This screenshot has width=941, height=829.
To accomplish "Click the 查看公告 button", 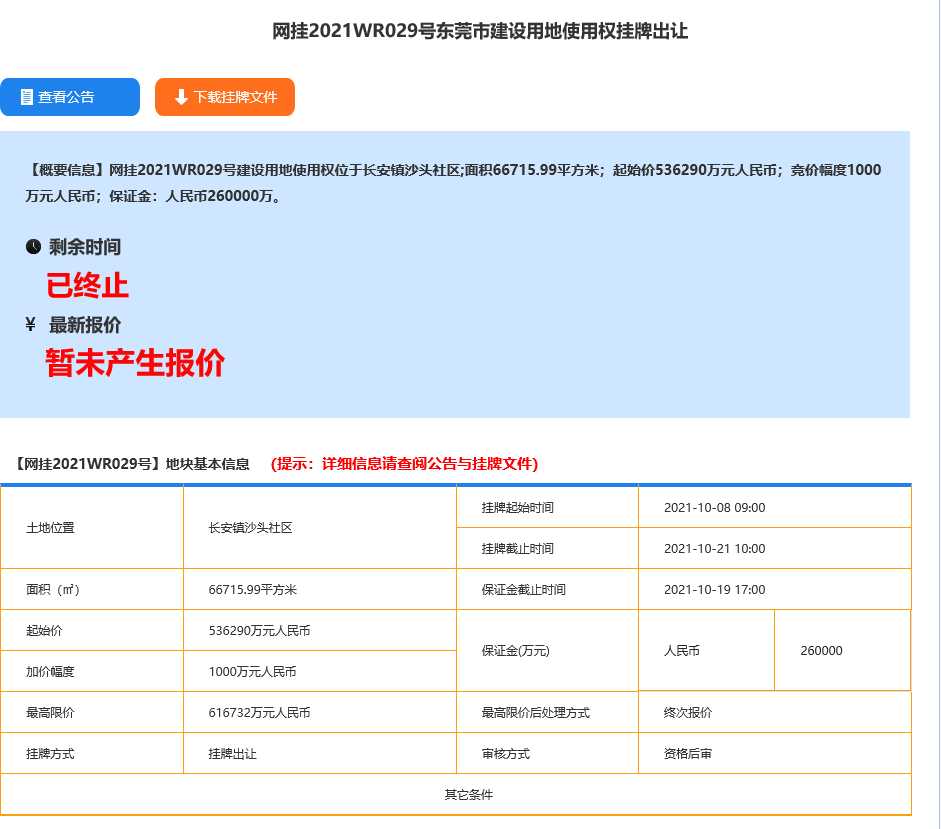I will [x=70, y=97].
